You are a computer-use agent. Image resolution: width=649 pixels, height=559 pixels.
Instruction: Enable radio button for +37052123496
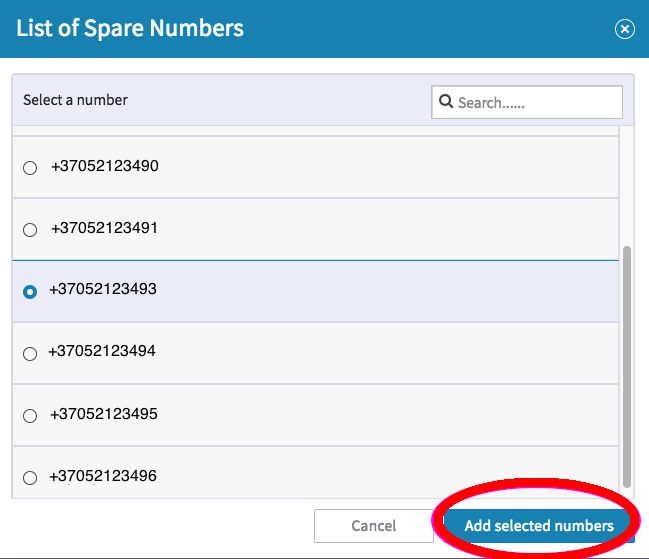[30, 477]
